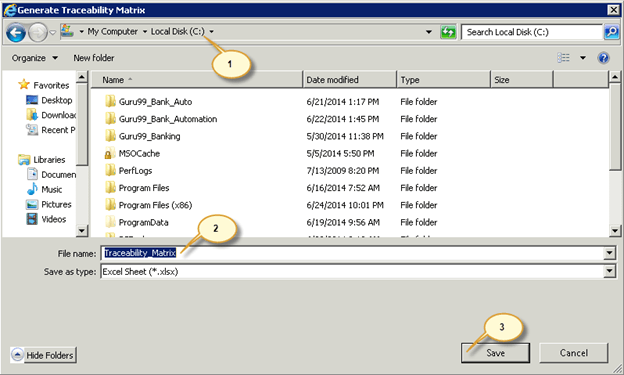This screenshot has width=624, height=375.
Task: Click the Back navigation arrow
Action: click(16, 32)
